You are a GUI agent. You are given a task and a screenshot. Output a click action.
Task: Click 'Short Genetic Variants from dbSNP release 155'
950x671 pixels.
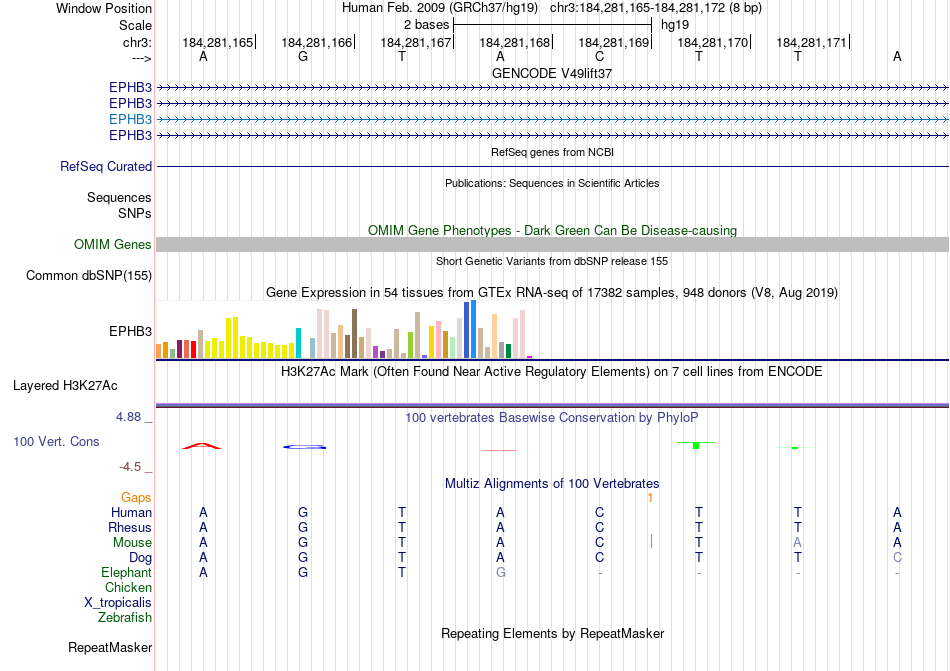[552, 262]
